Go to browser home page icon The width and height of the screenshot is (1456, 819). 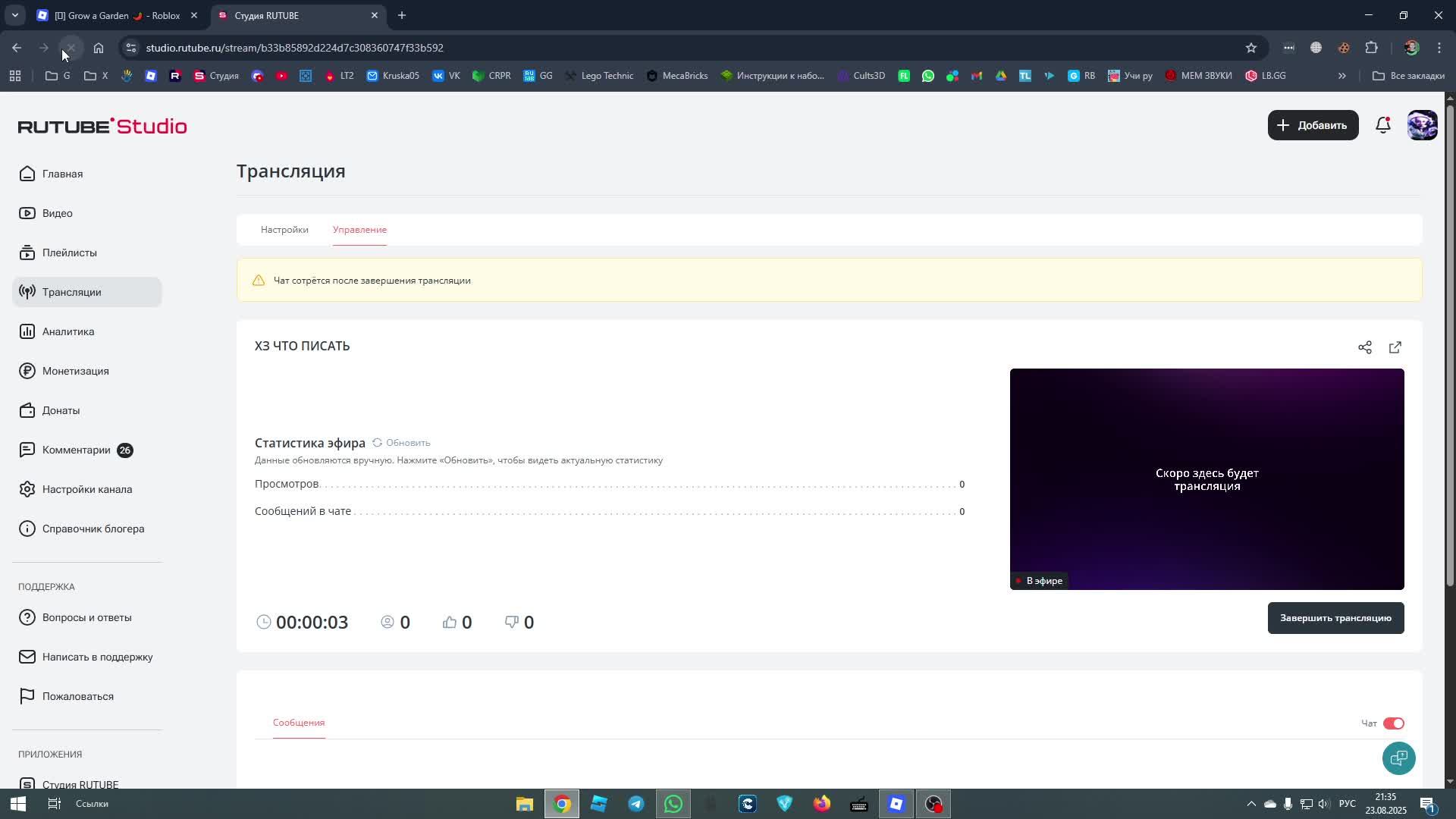pos(99,48)
